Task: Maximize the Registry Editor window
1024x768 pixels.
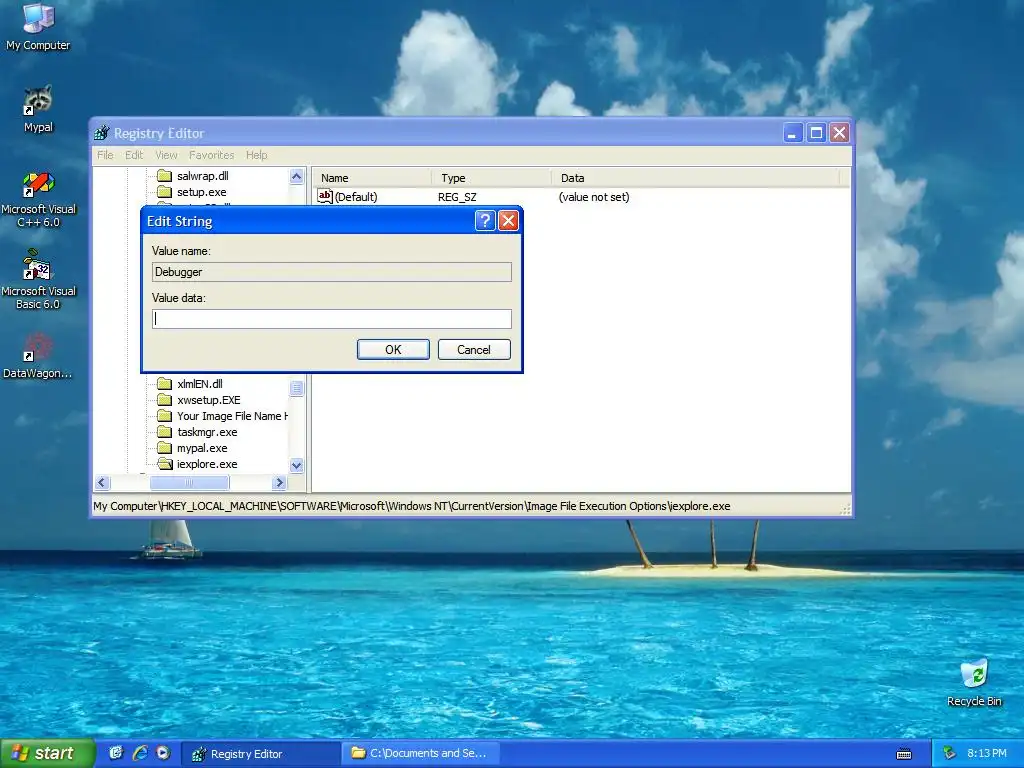Action: [816, 133]
